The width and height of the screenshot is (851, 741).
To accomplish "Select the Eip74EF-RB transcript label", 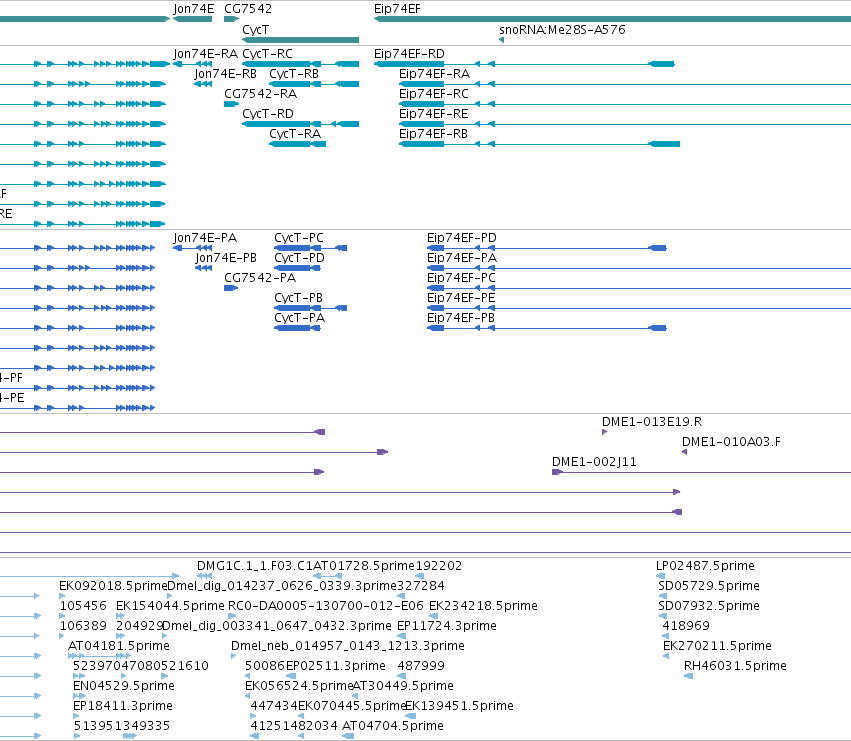I will pos(434,134).
